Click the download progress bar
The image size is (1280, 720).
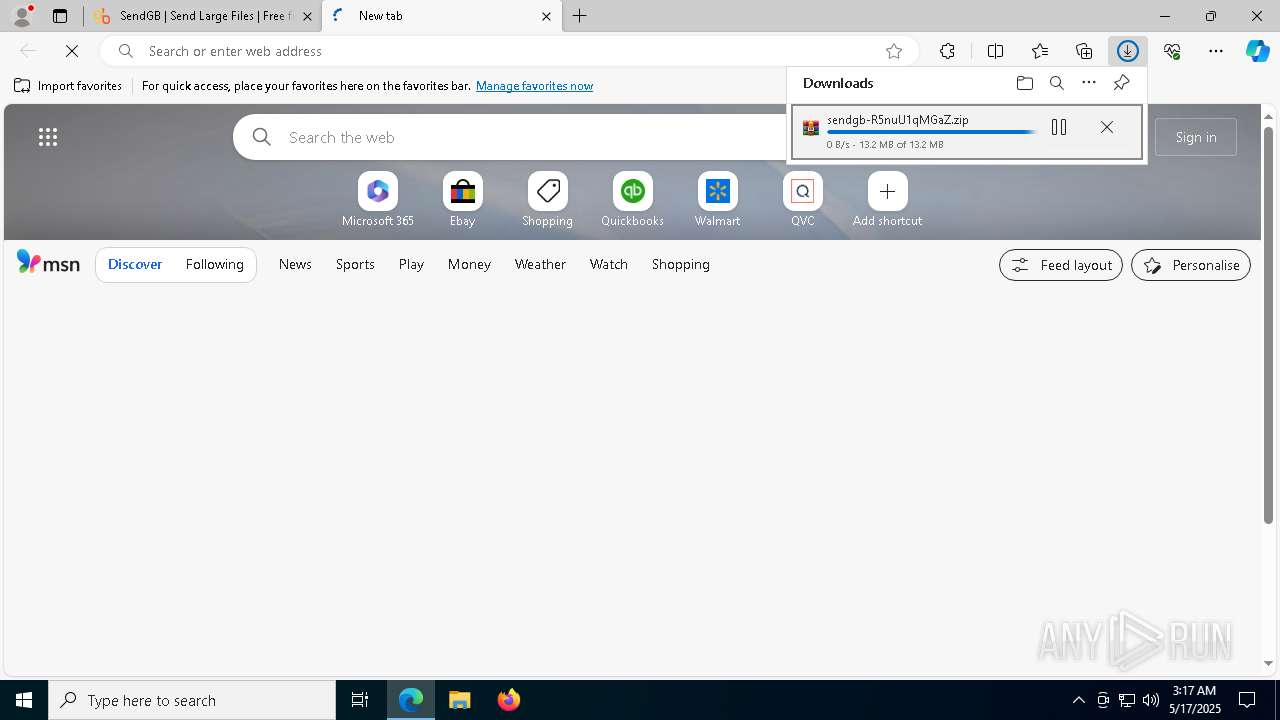tap(931, 132)
